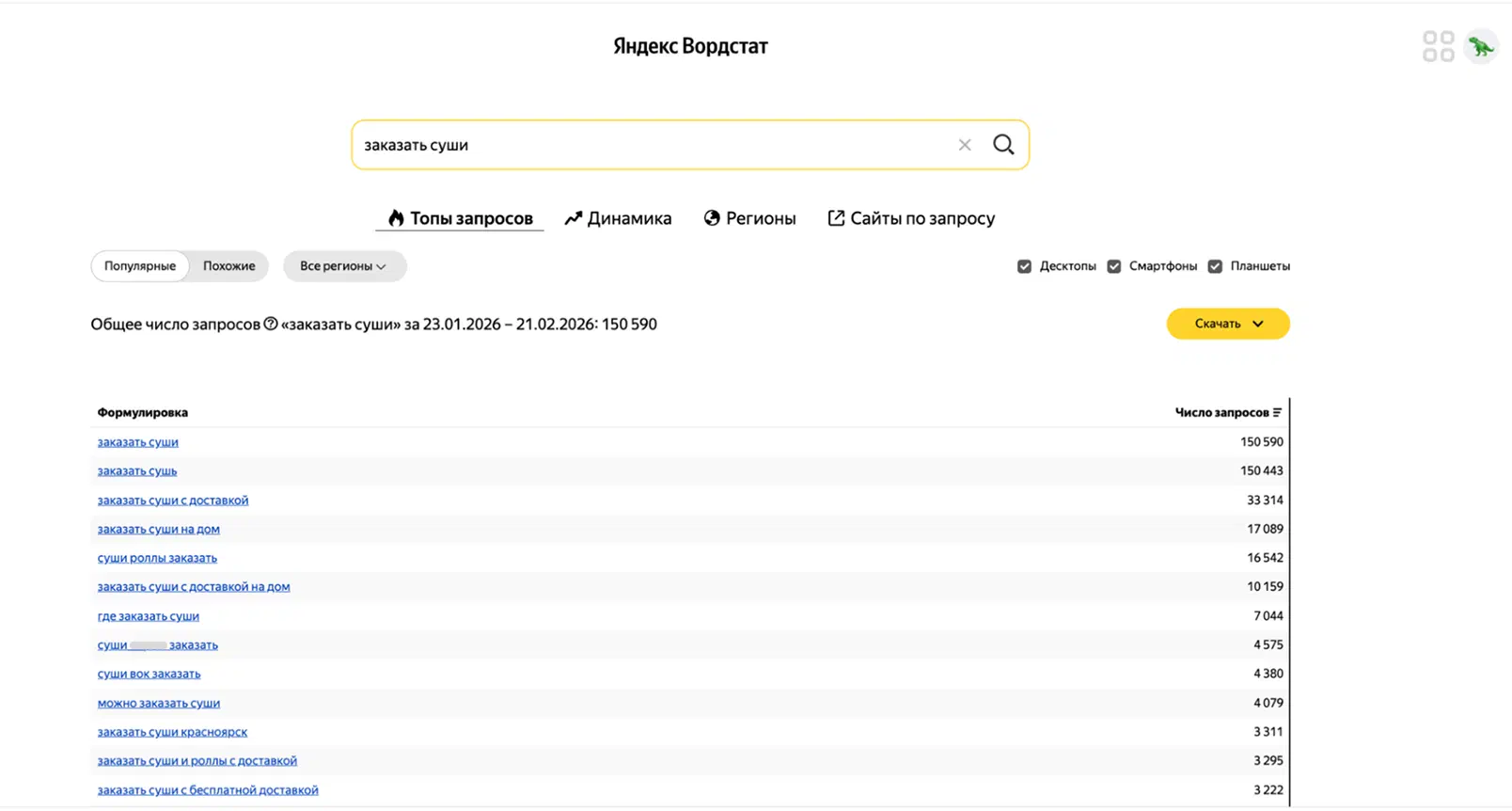The width and height of the screenshot is (1512, 811).
Task: Click the request count value 4 380
Action: pyautogui.click(x=1268, y=674)
